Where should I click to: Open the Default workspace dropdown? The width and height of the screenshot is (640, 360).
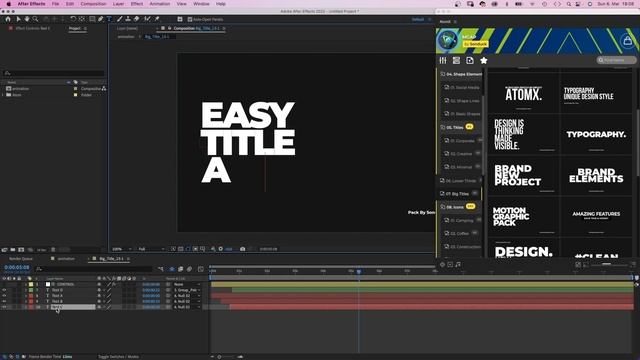pos(418,19)
